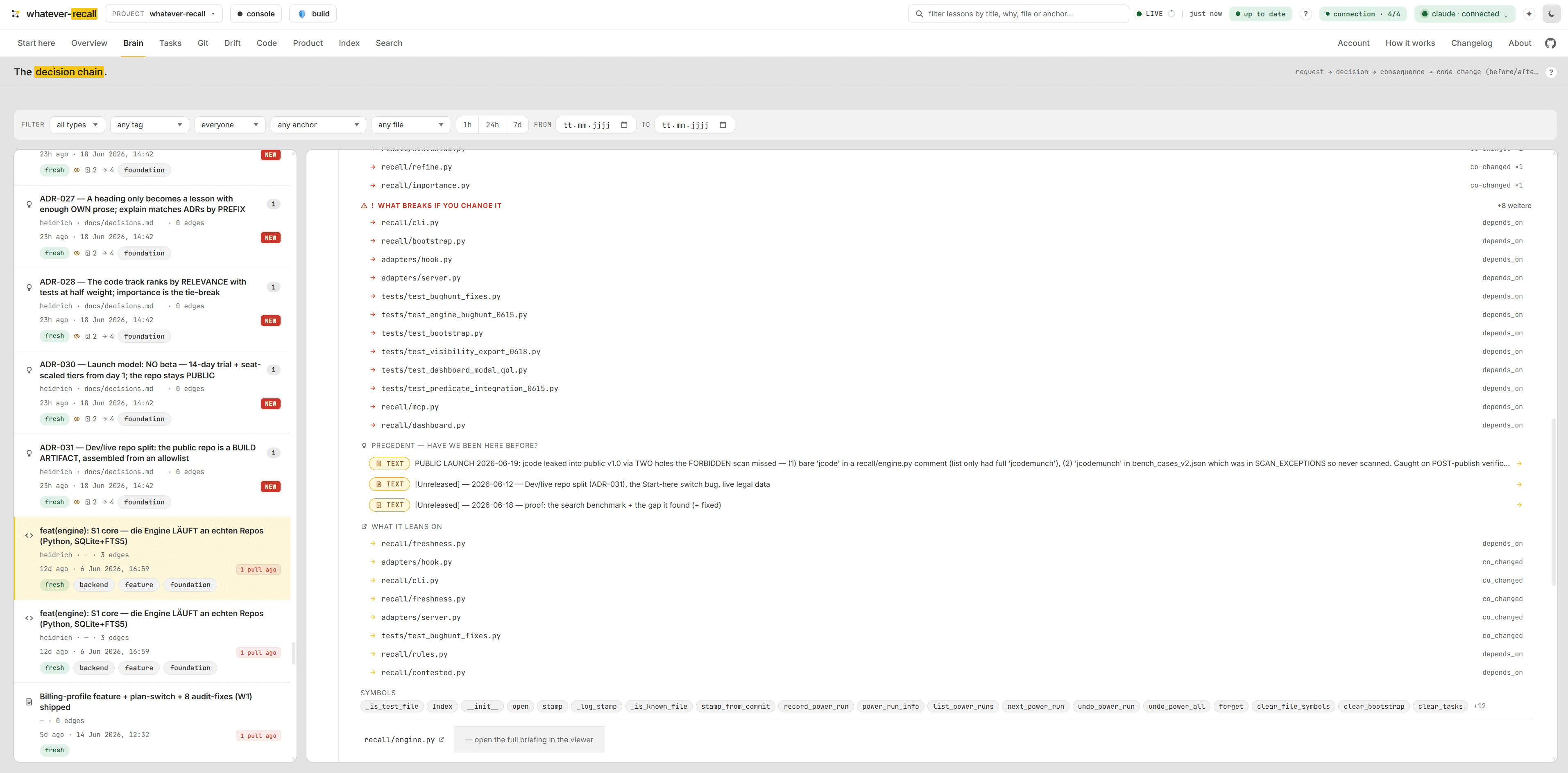This screenshot has width=1568, height=773.
Task: Open calendar picker in TO date field
Action: point(723,125)
